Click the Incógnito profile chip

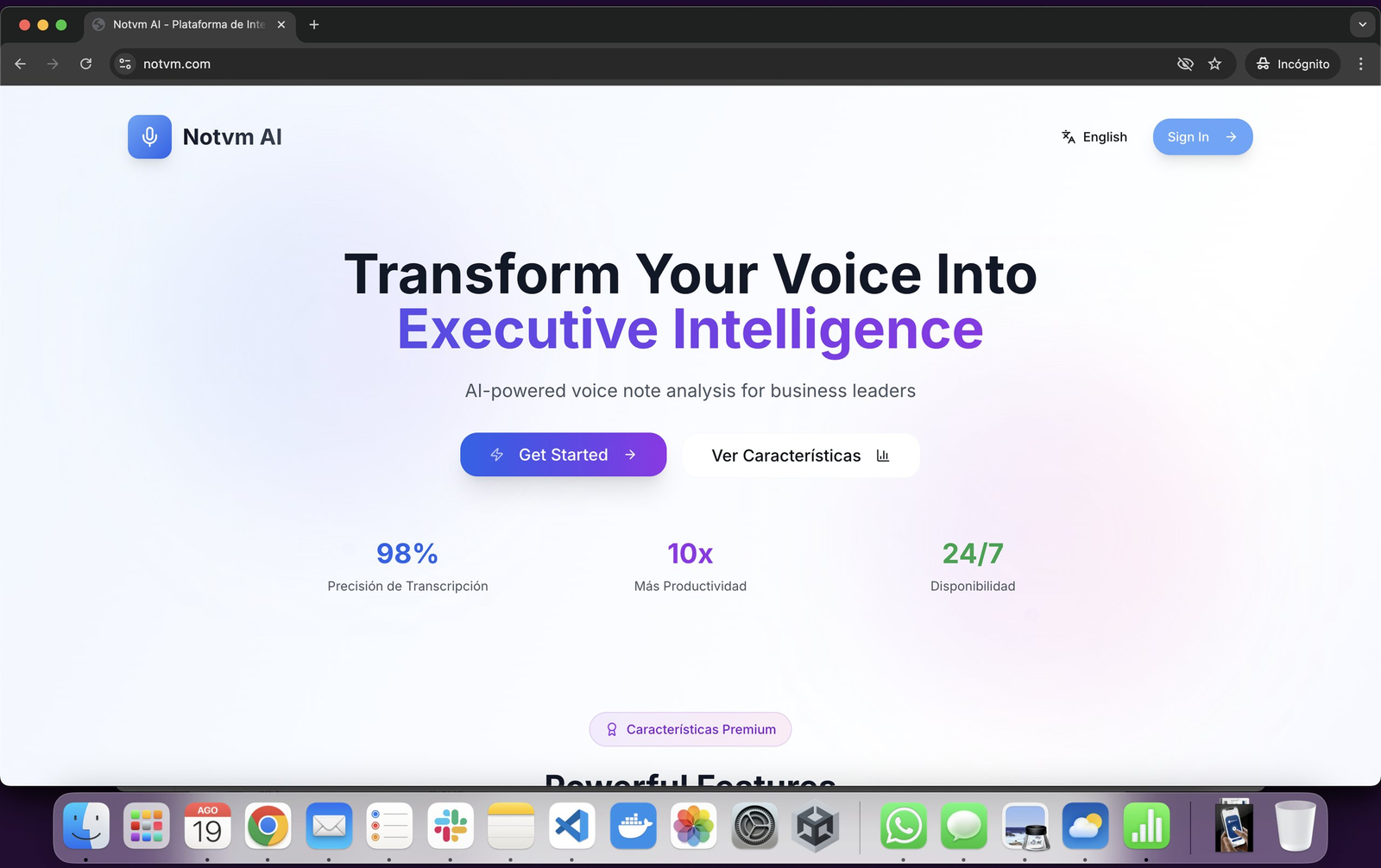tap(1292, 64)
